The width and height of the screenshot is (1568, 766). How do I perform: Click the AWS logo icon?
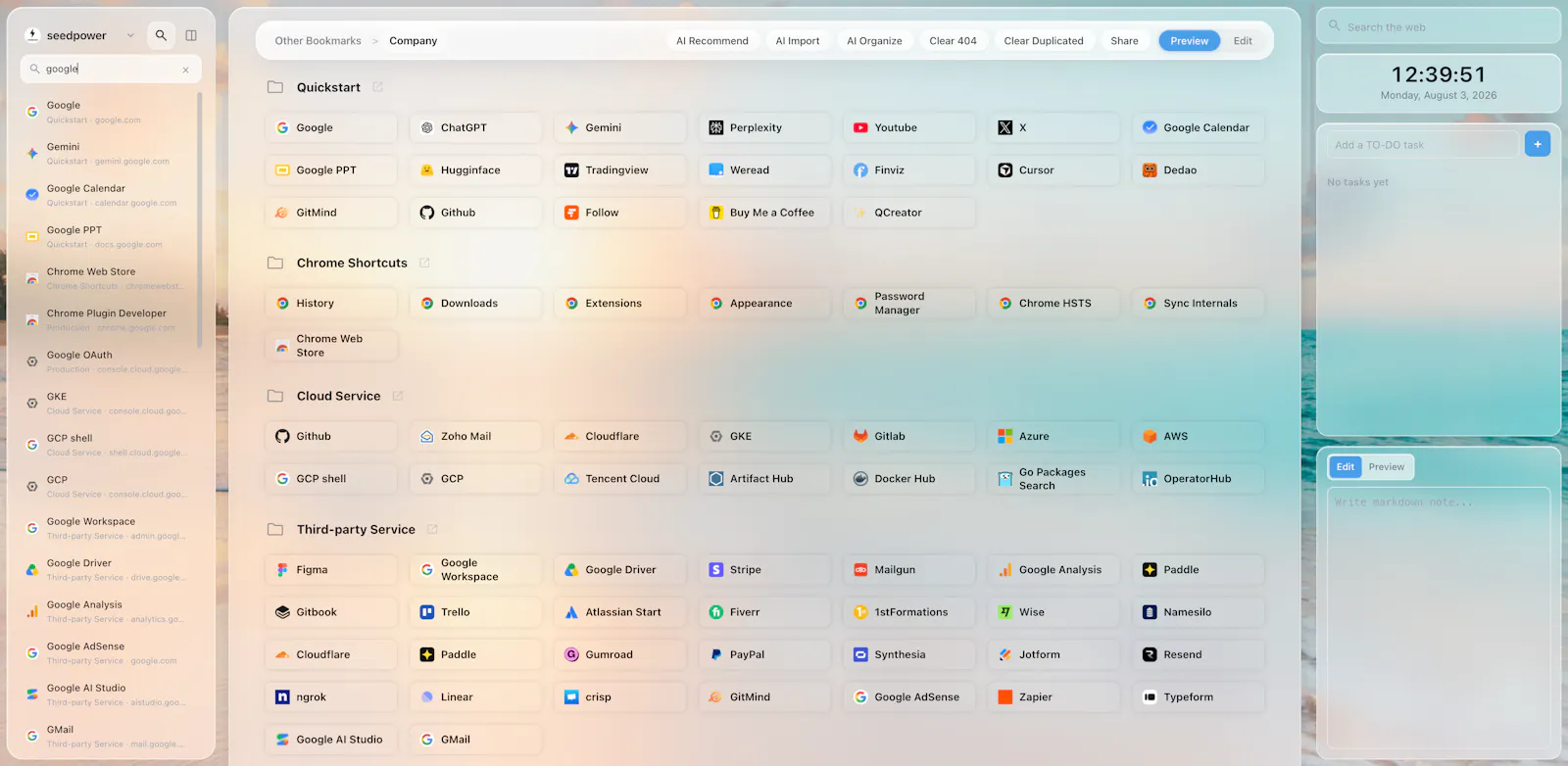click(x=1150, y=436)
